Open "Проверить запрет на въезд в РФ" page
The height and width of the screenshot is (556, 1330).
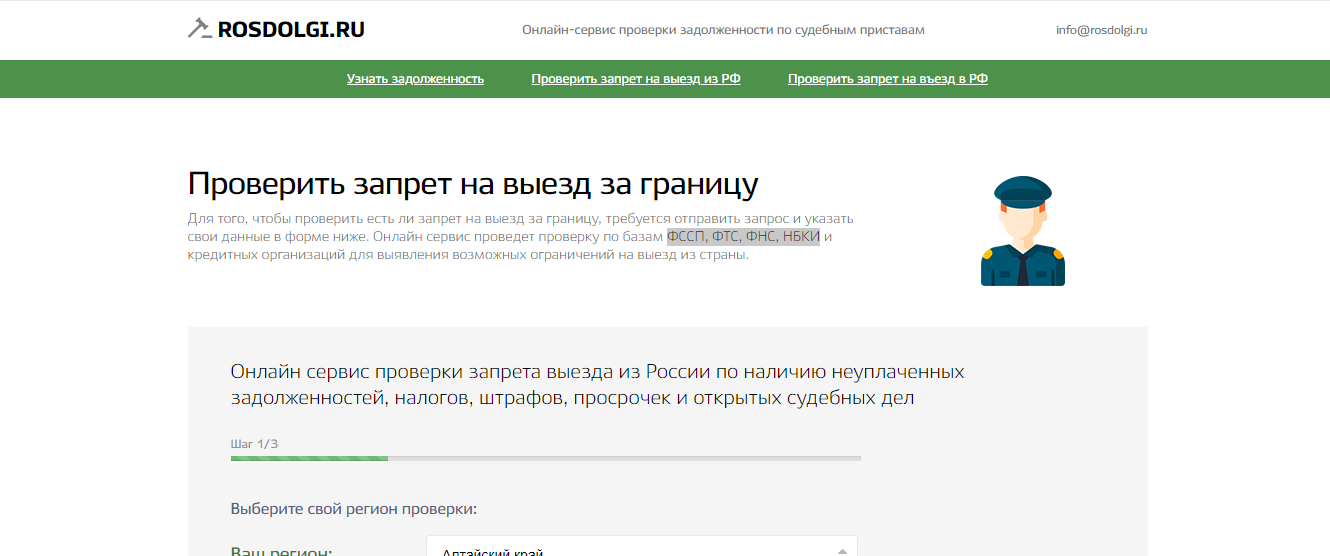pos(887,79)
